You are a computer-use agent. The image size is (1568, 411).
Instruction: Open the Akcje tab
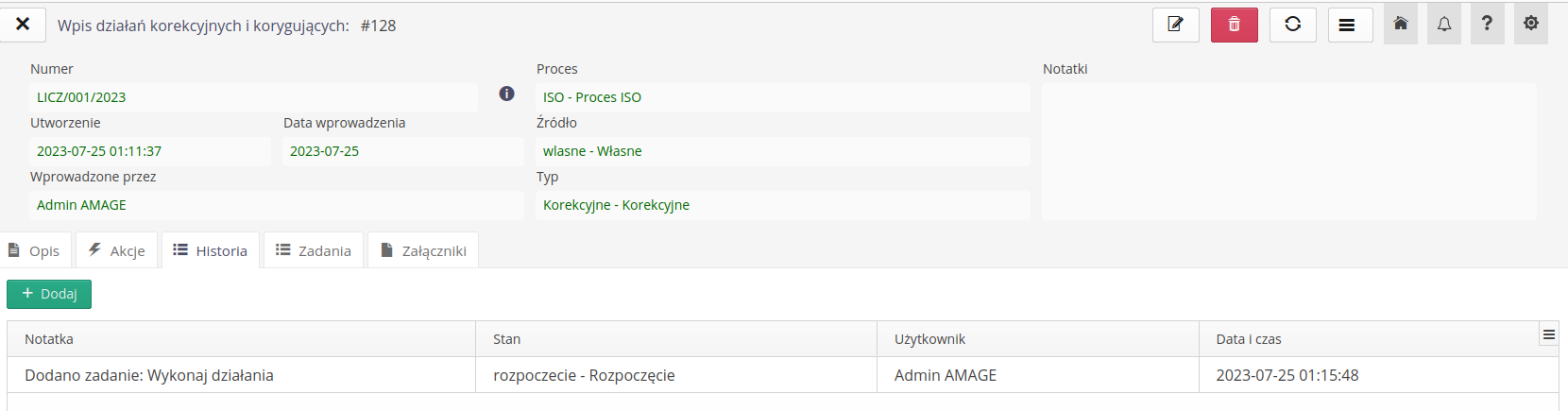(116, 250)
